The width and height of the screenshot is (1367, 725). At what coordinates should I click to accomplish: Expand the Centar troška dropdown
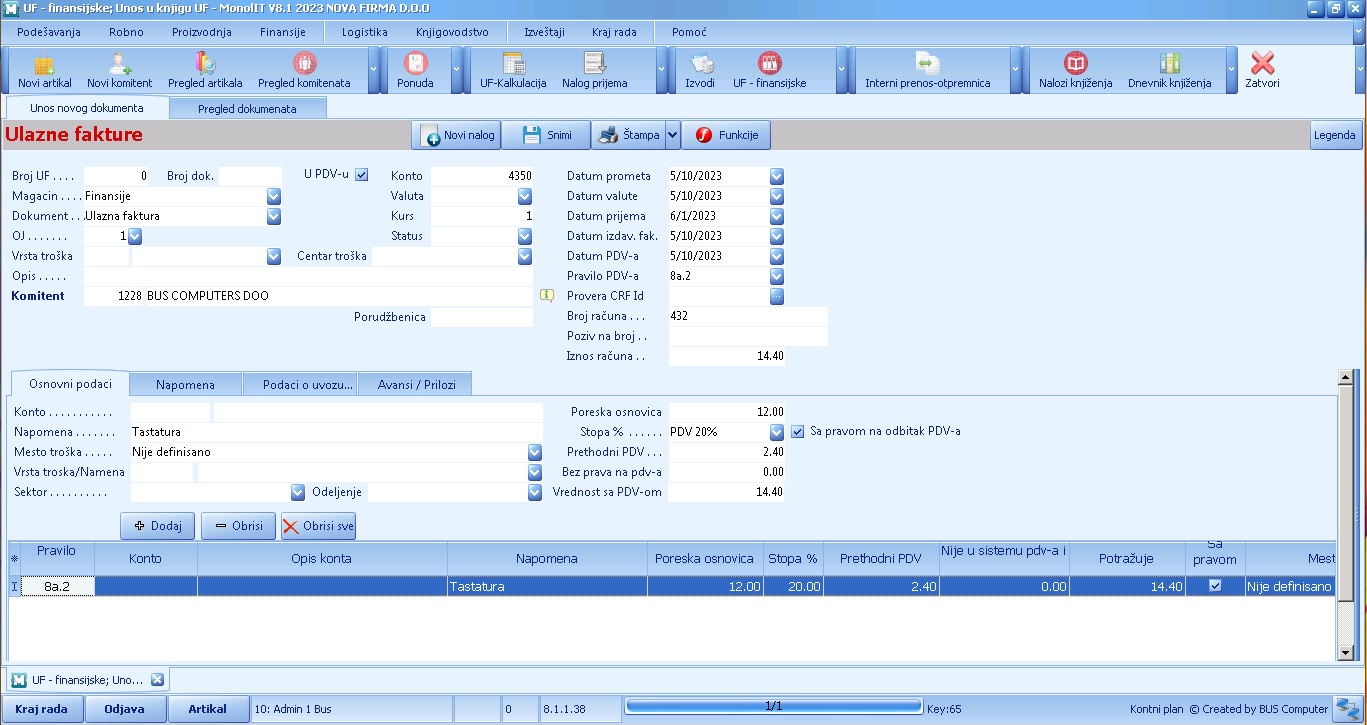[525, 256]
